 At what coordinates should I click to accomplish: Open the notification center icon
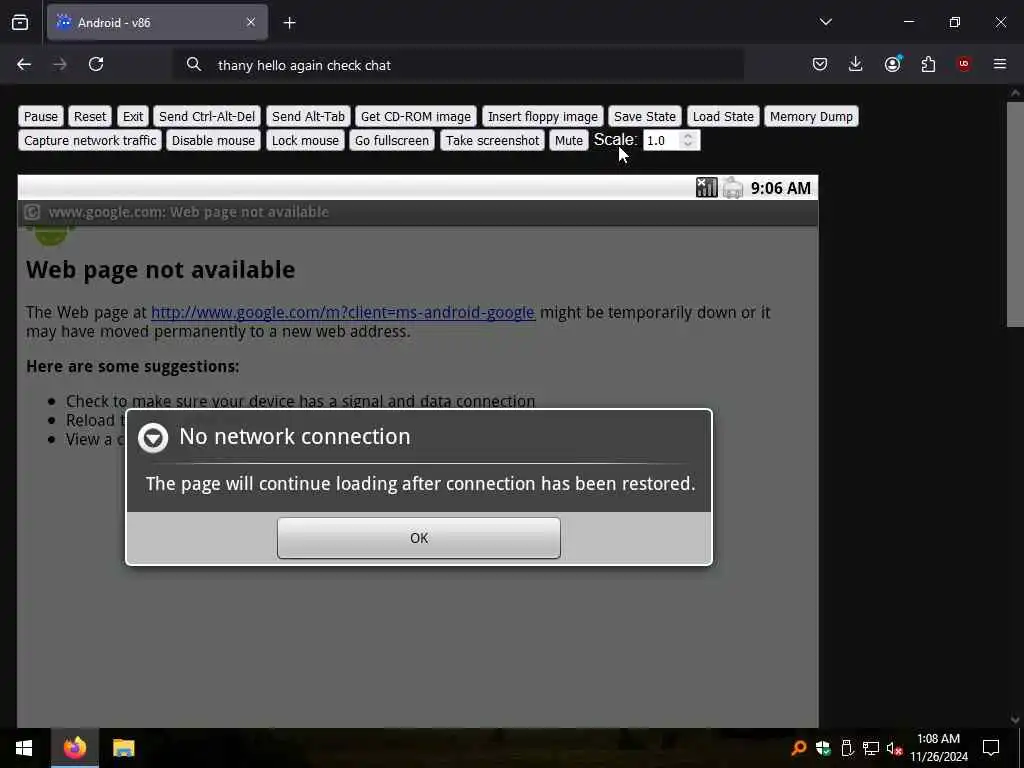991,748
